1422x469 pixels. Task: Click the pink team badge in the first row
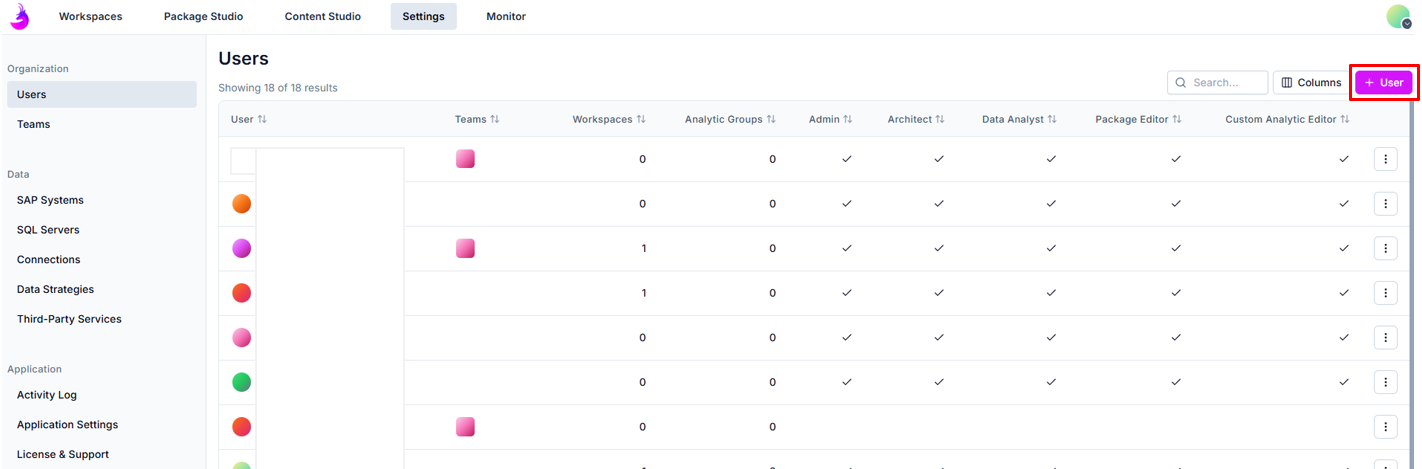465,159
